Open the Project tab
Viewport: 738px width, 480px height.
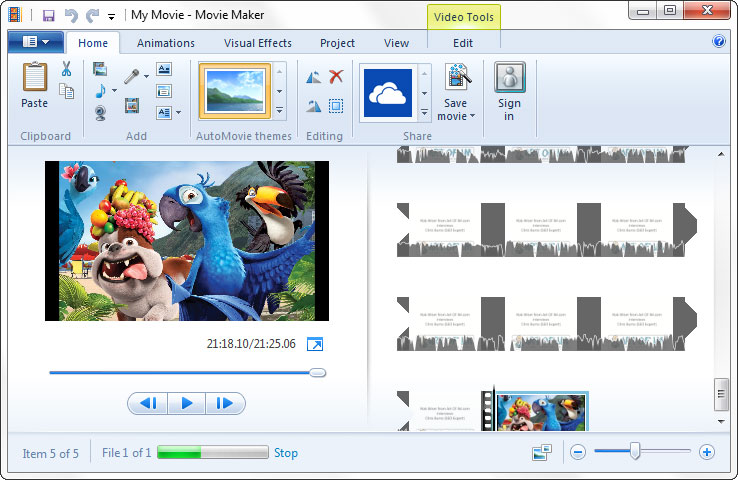[337, 43]
